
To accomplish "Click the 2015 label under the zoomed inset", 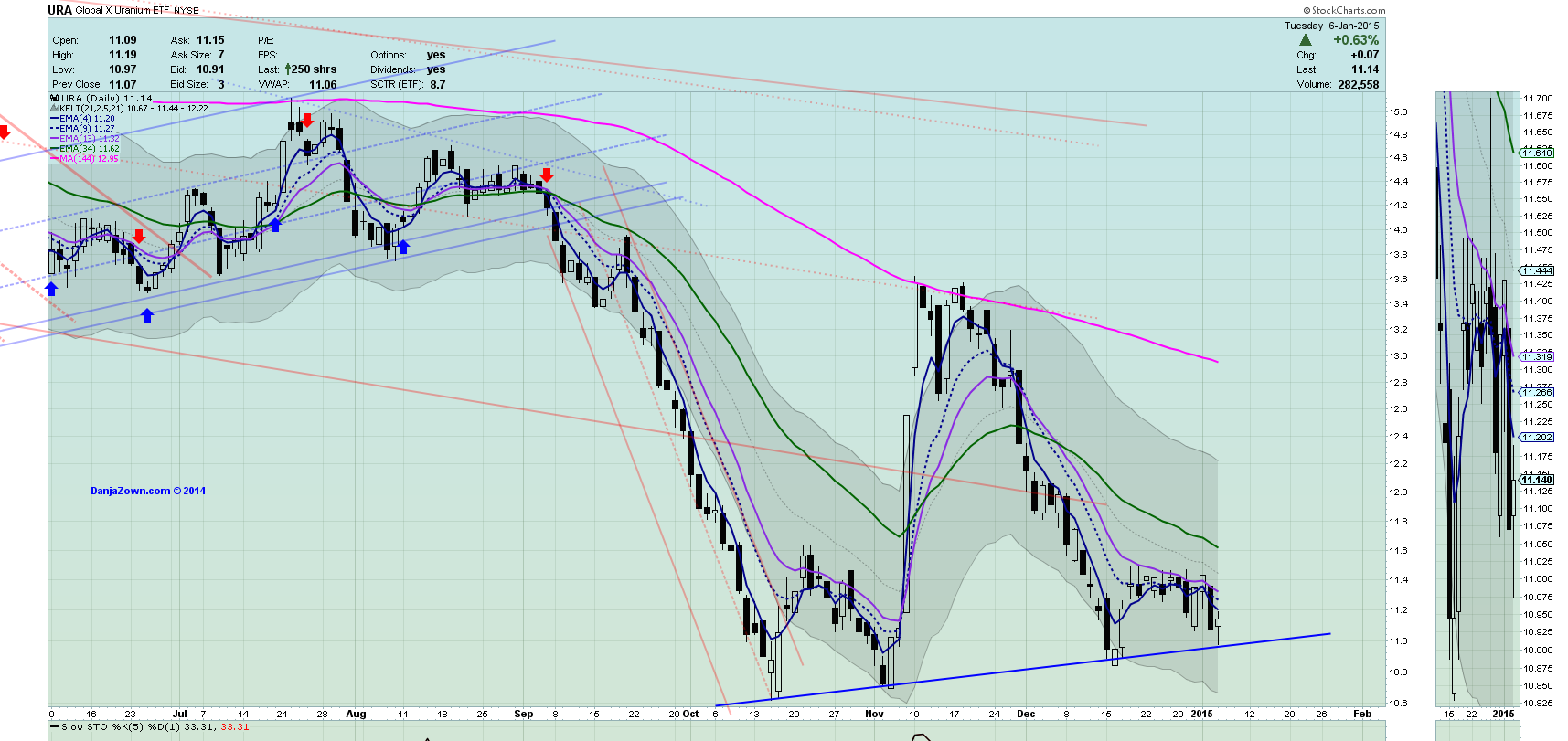I will [1503, 714].
